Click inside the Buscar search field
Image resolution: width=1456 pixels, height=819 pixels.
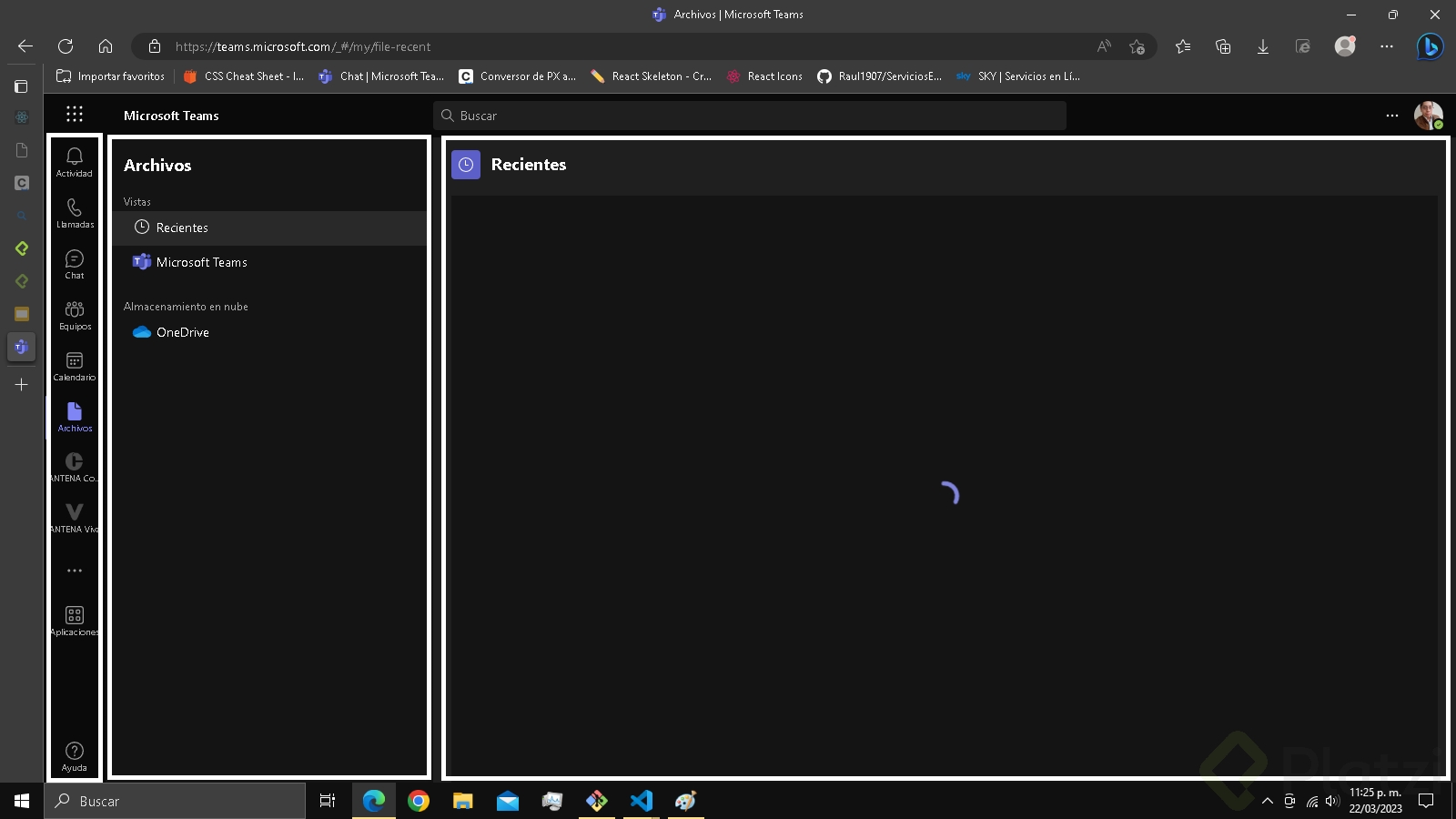click(x=750, y=116)
